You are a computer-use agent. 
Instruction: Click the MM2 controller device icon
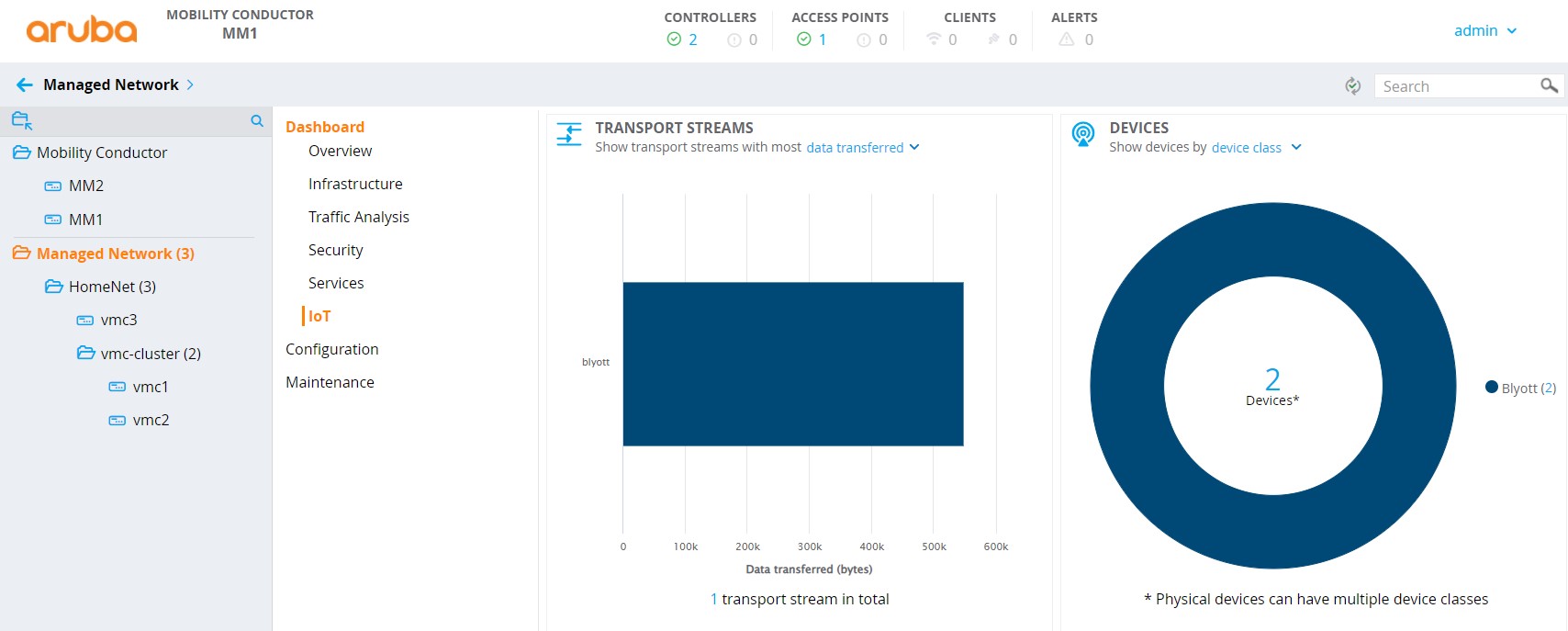(x=53, y=186)
